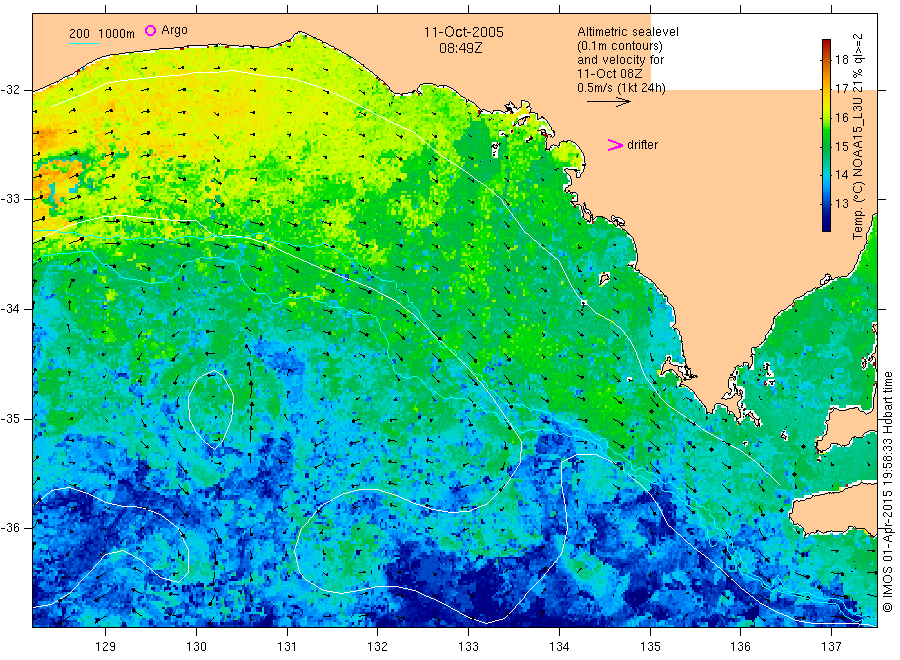Viewport: 900px width, 660px height.
Task: Click longitude label 135
Action: 650,646
